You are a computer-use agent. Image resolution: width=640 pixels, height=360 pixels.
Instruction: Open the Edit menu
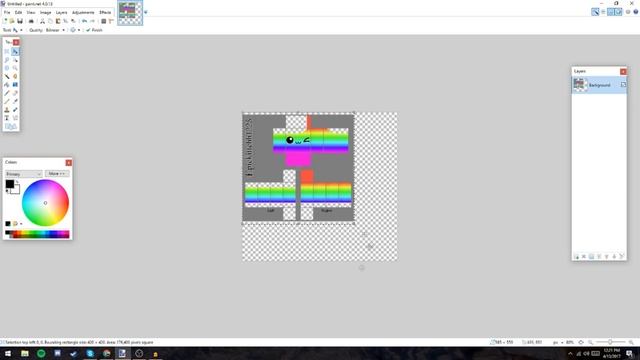click(18, 12)
